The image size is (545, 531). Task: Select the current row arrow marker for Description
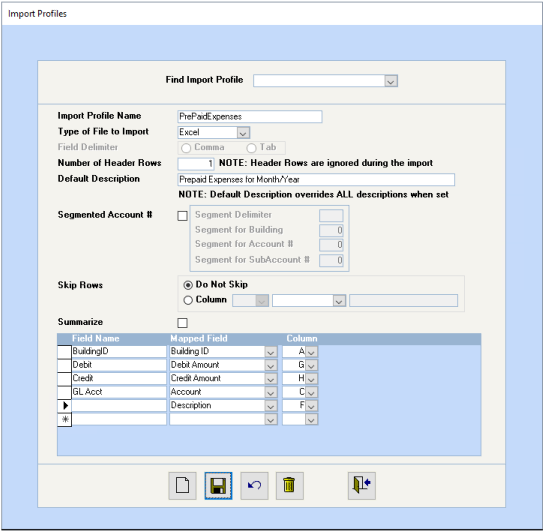point(65,405)
